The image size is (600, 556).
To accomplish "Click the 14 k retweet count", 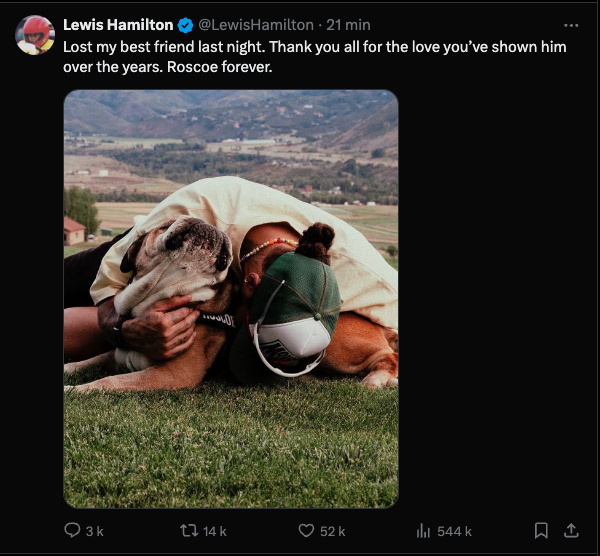I will [214, 531].
